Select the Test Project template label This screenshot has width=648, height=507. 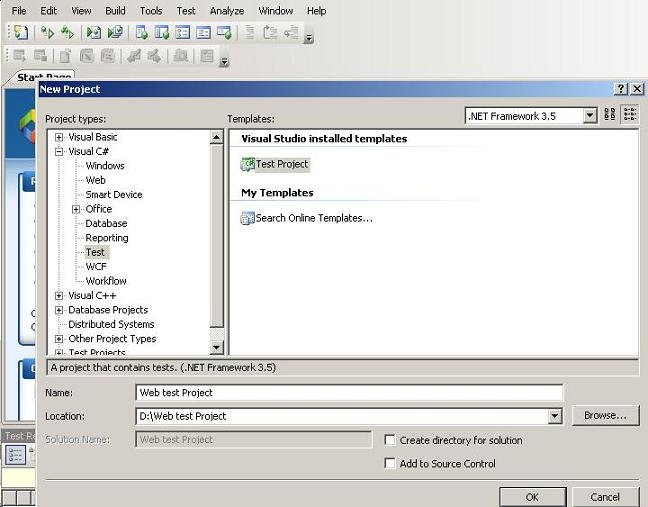[x=282, y=164]
